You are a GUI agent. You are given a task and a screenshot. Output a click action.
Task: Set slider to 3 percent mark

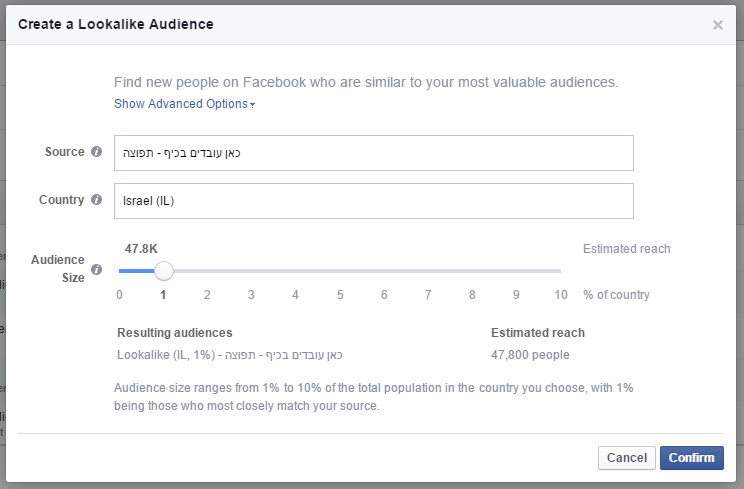[x=251, y=270]
